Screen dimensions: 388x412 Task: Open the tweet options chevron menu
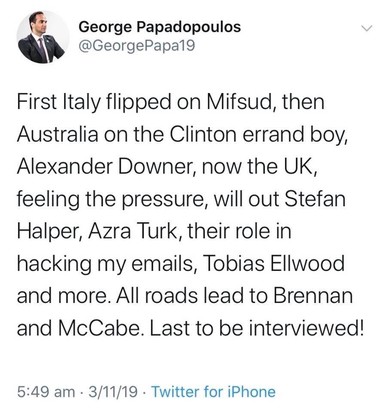[x=366, y=29]
